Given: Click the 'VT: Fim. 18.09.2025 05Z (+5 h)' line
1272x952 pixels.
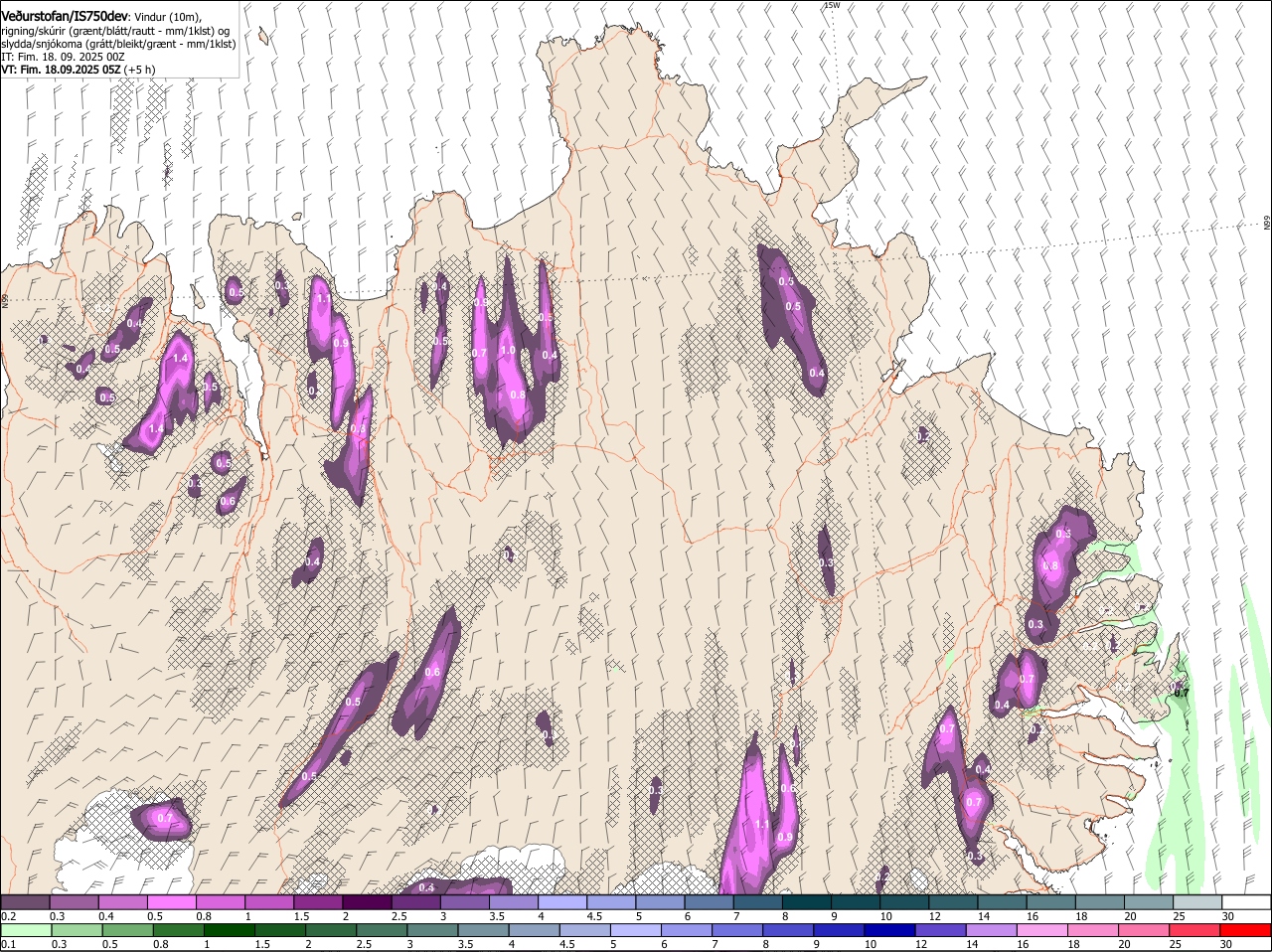Looking at the screenshot, I should pyautogui.click(x=78, y=70).
